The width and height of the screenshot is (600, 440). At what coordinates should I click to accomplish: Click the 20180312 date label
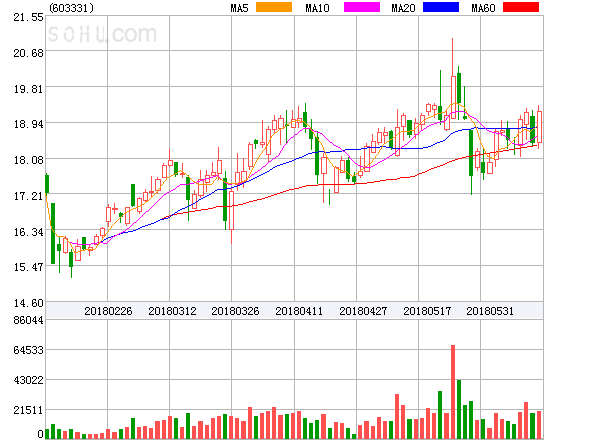tap(172, 311)
